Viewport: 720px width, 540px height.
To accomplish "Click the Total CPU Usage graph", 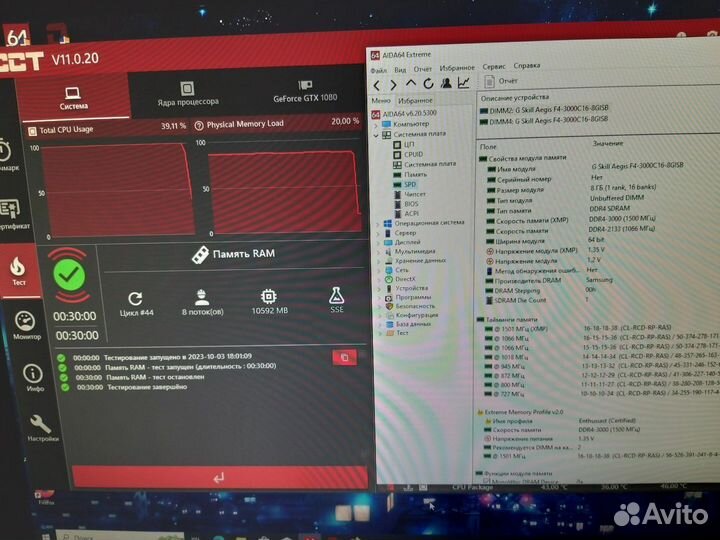I will [118, 191].
